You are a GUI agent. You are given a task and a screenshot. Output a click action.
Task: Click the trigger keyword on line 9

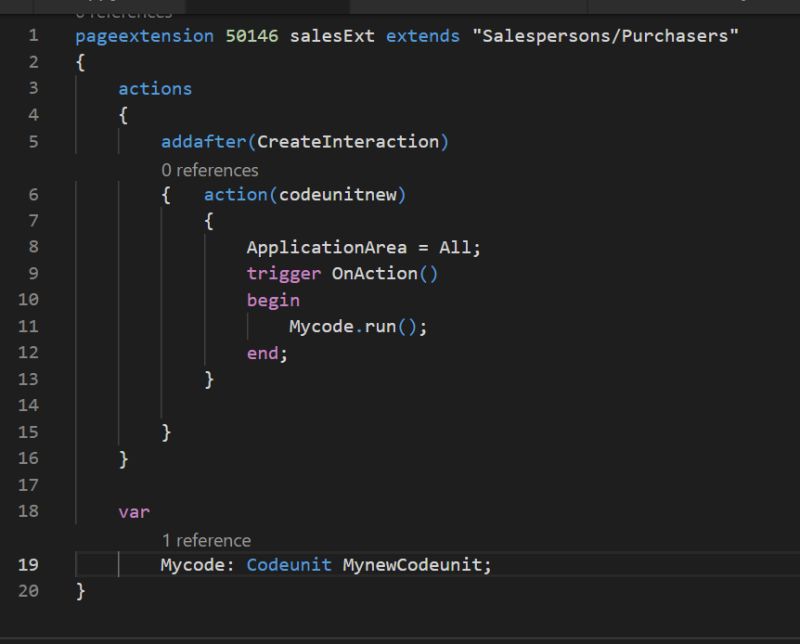click(285, 272)
